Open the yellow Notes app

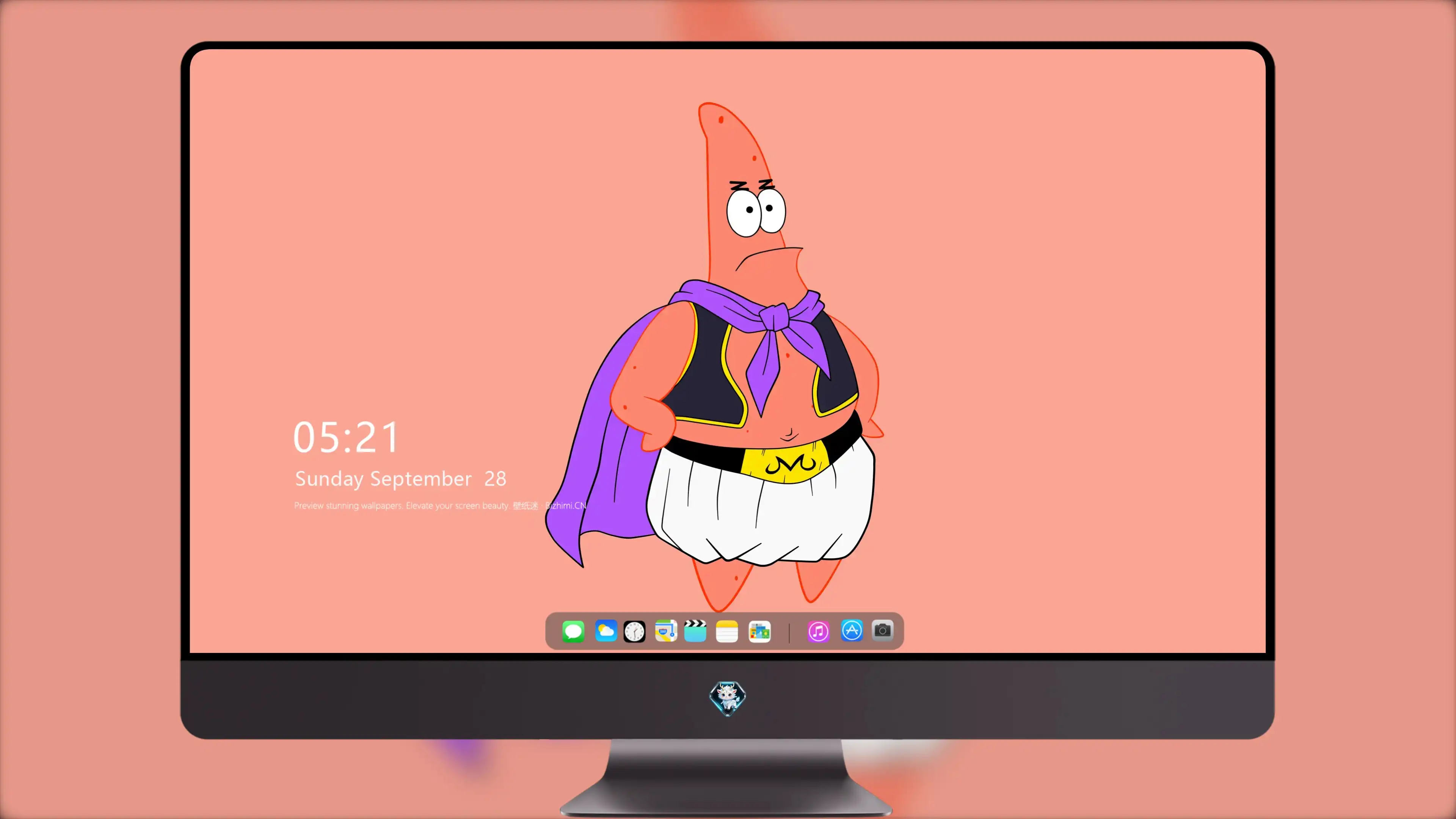coord(727,631)
